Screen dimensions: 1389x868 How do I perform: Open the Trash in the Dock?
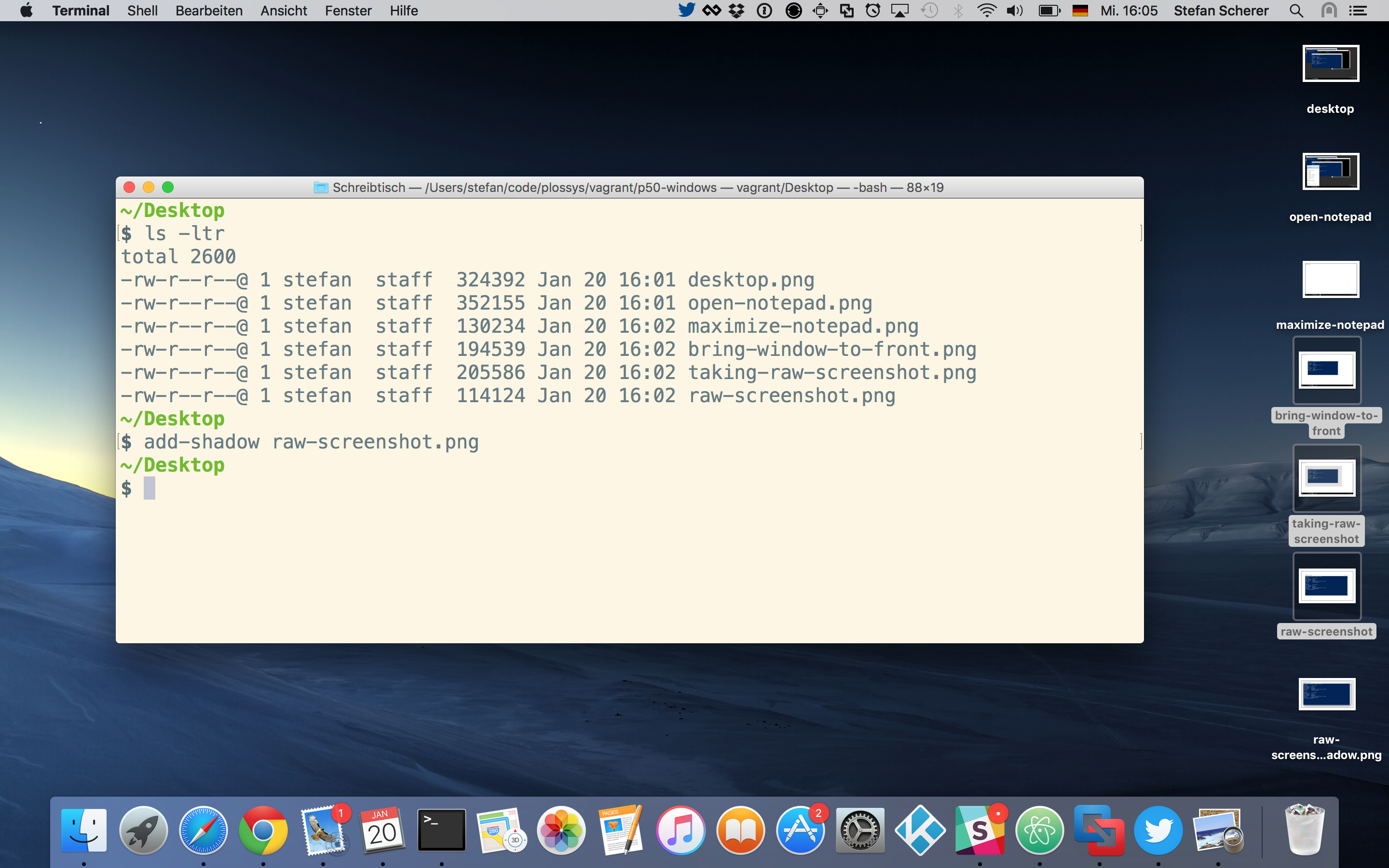[x=1304, y=830]
